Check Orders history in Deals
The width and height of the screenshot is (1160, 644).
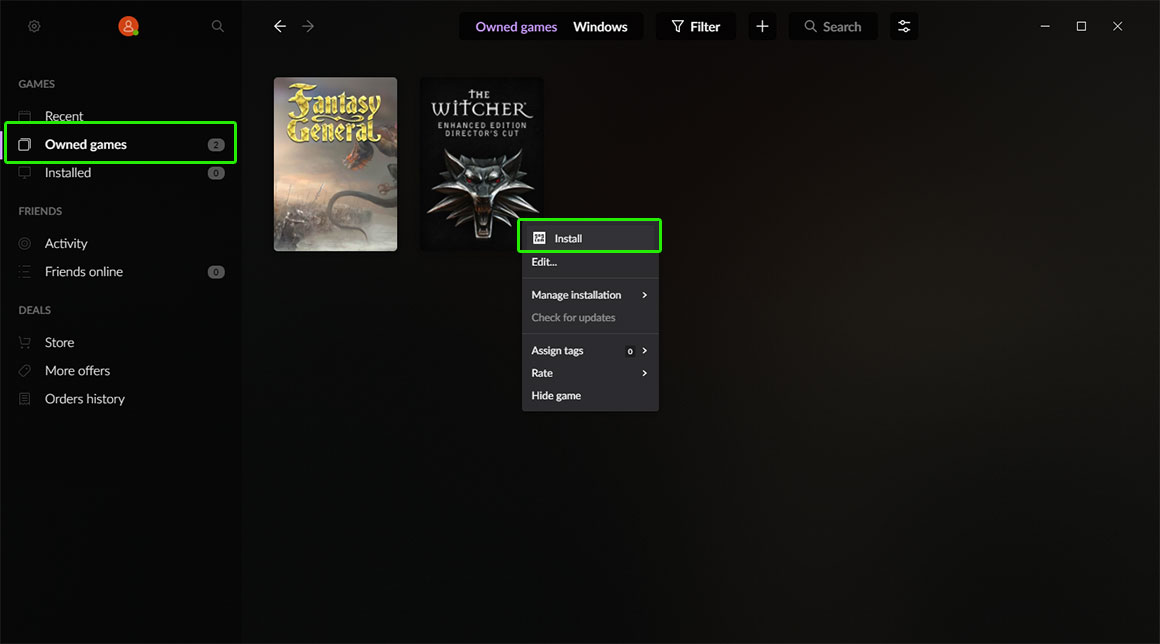[x=85, y=398]
